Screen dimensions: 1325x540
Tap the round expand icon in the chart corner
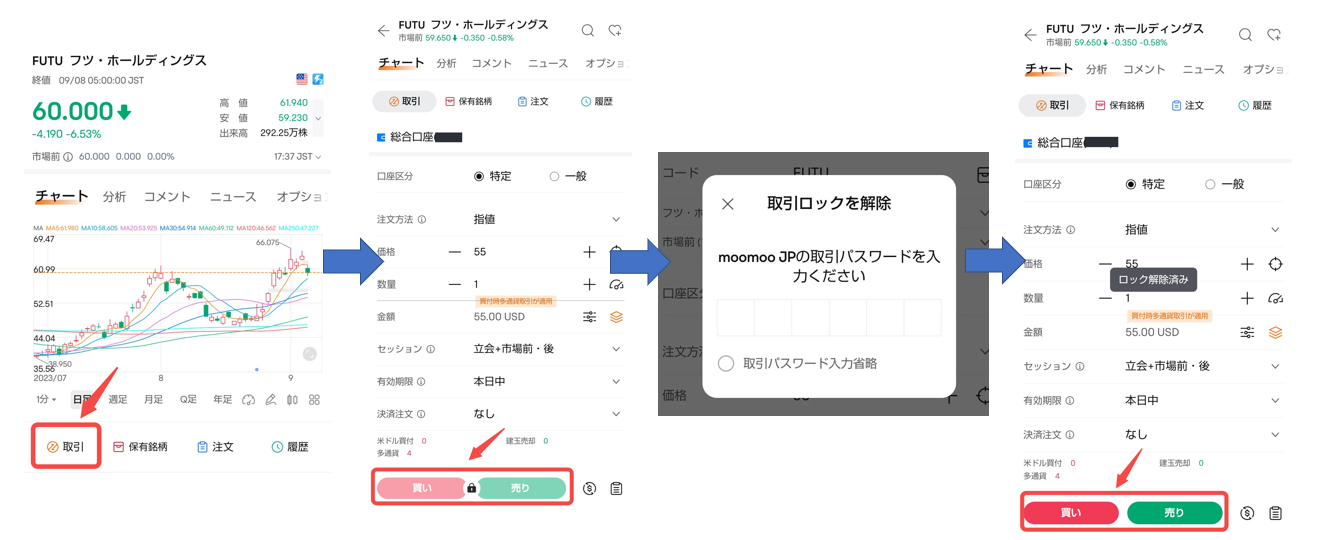(x=310, y=354)
